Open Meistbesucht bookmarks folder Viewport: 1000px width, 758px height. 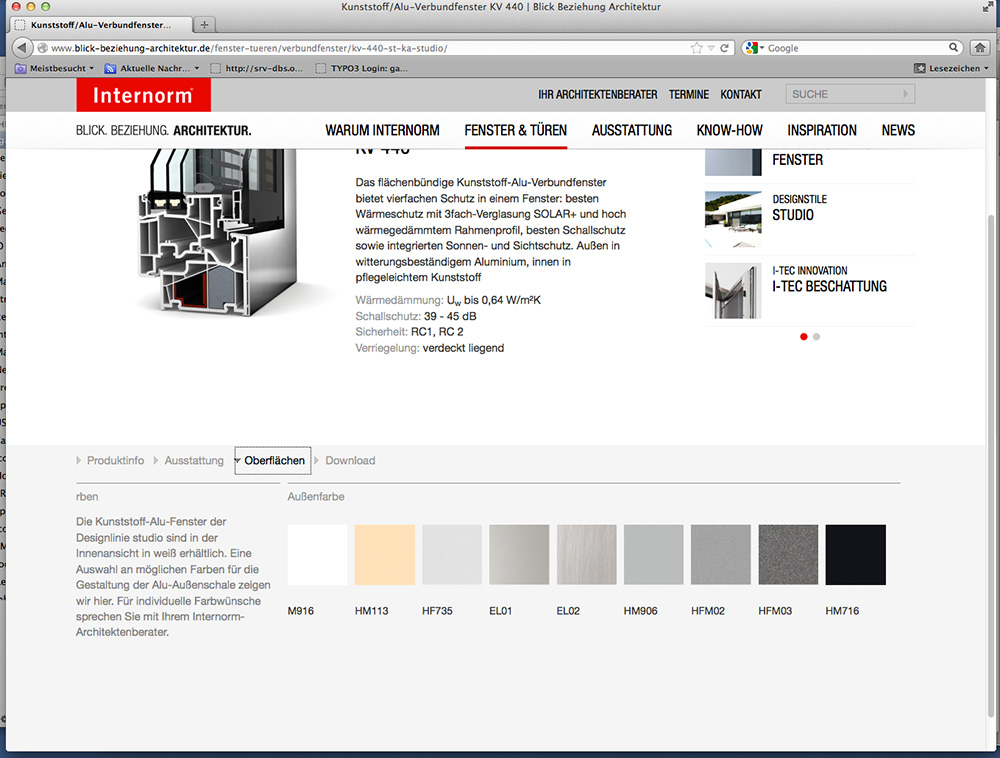point(55,68)
